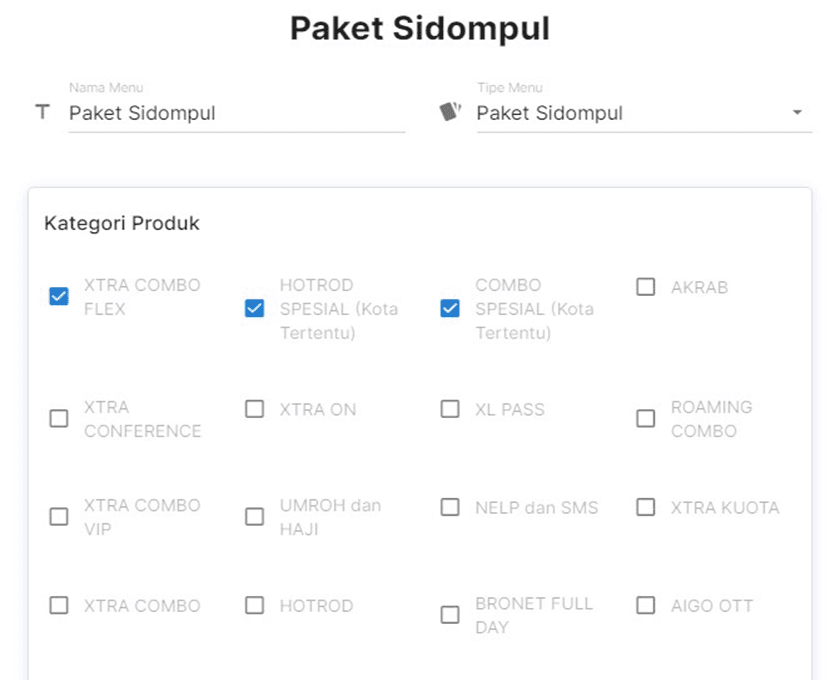Enable the AIGO OTT checkbox

tap(646, 605)
